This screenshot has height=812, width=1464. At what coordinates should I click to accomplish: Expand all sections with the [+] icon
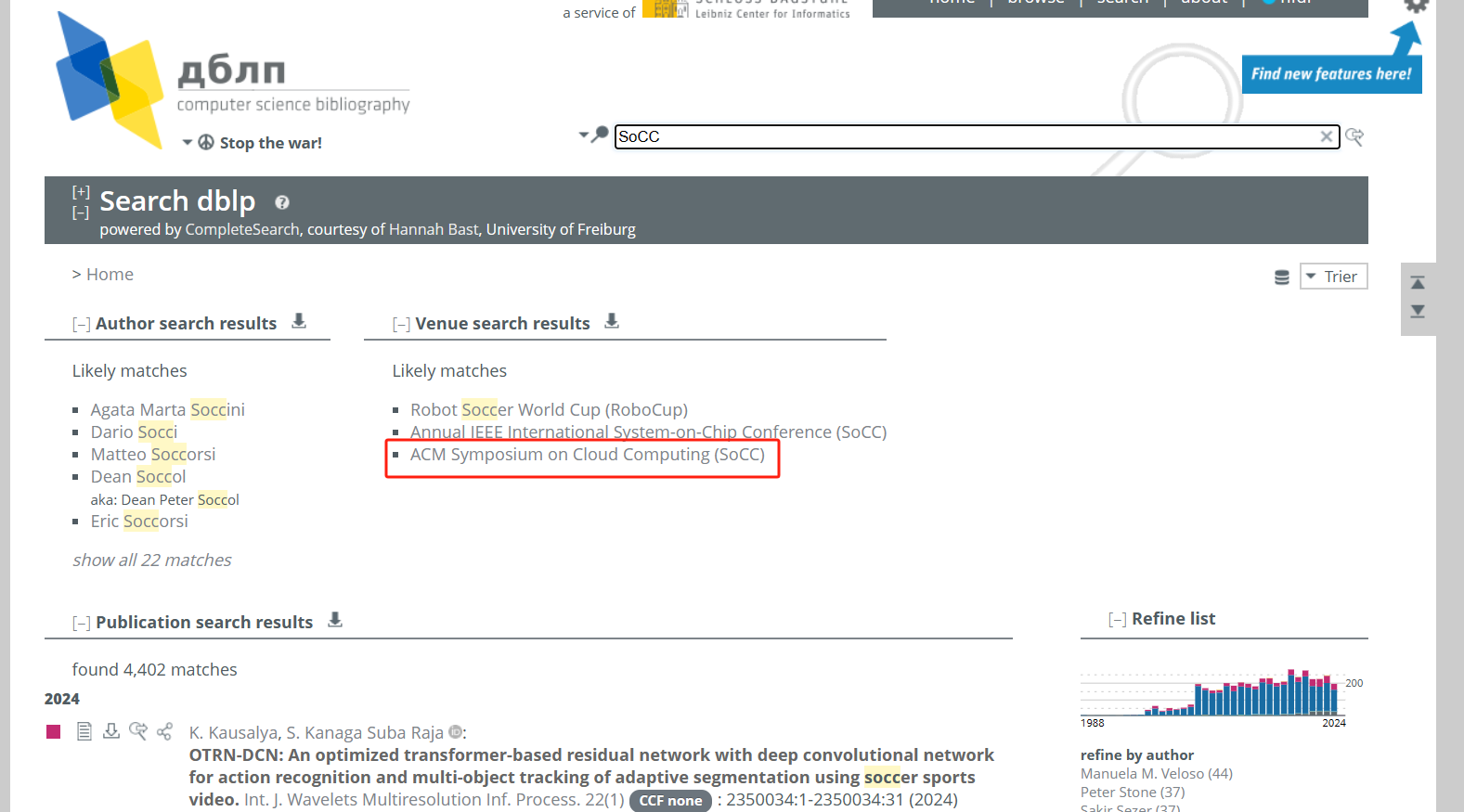pos(81,192)
